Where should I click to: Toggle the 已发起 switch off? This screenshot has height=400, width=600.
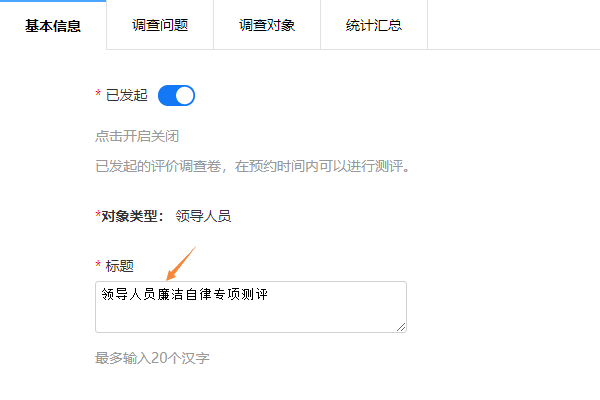(x=176, y=95)
